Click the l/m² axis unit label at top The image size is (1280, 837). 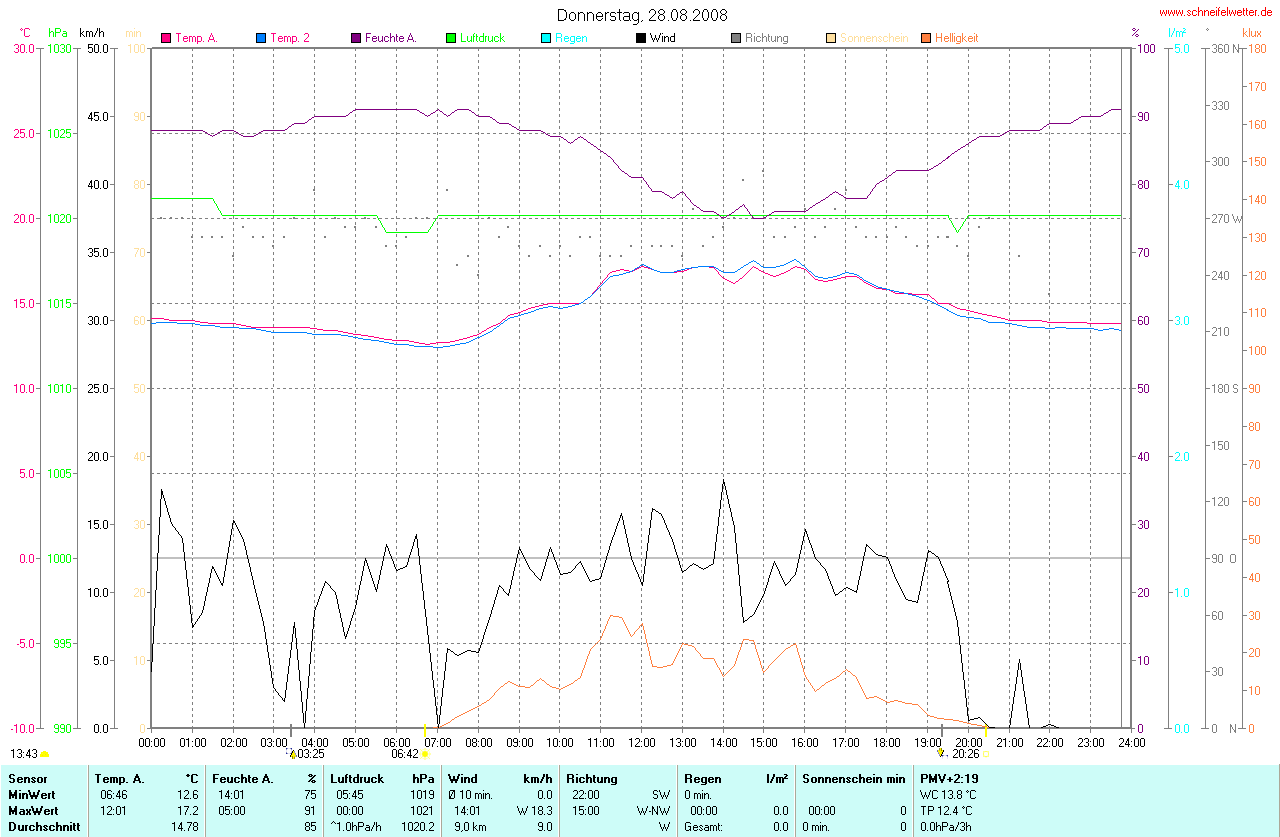pyautogui.click(x=1176, y=33)
